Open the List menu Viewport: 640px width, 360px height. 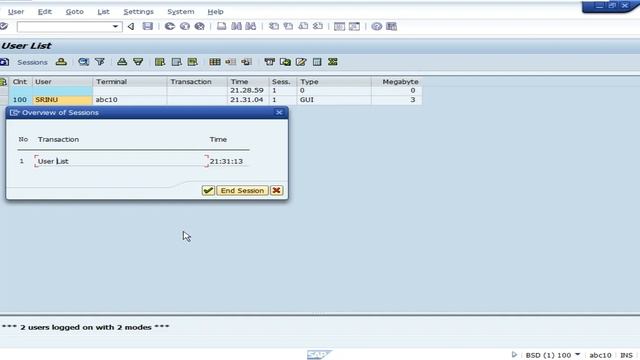103,12
